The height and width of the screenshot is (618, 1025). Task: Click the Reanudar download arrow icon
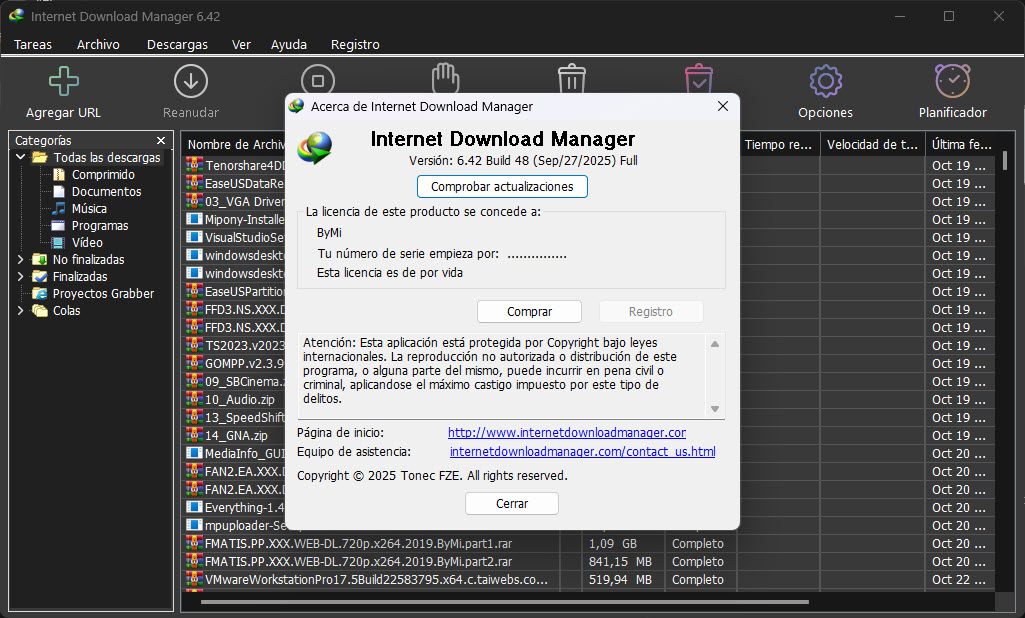pyautogui.click(x=191, y=81)
